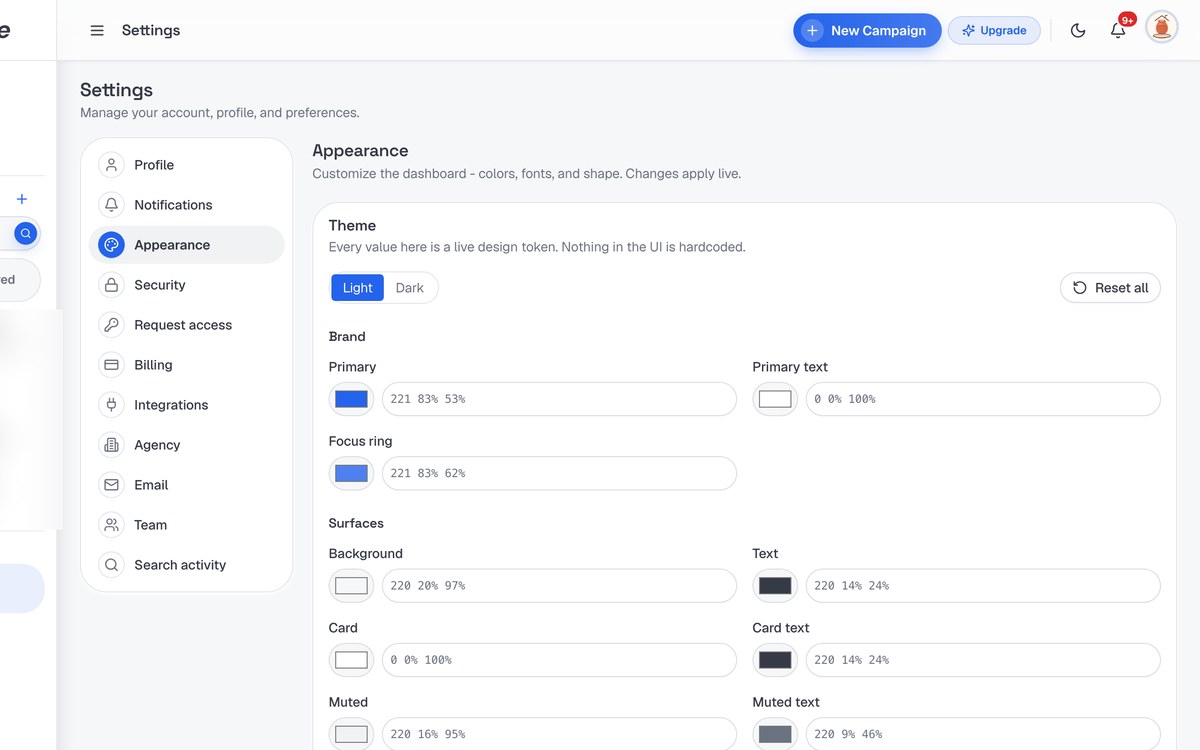Screen dimensions: 1200x750
Task: Click the plus icon at left edge
Action: [22, 199]
